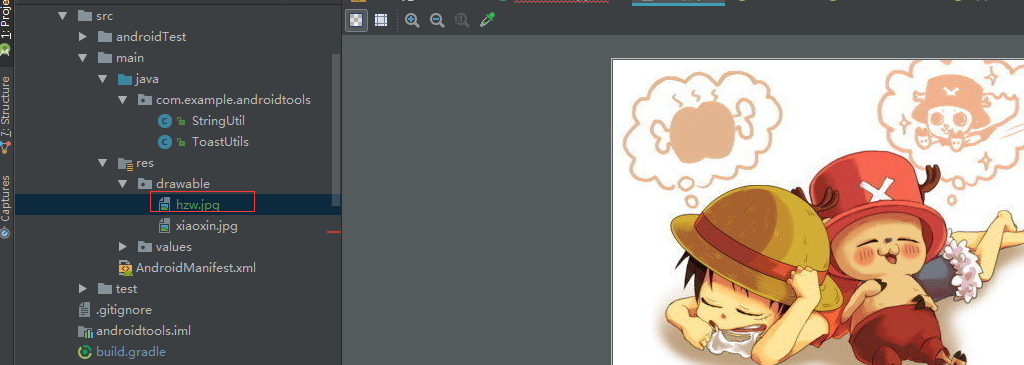The height and width of the screenshot is (365, 1024).
Task: Open the ToastUtils class
Action: [x=220, y=142]
